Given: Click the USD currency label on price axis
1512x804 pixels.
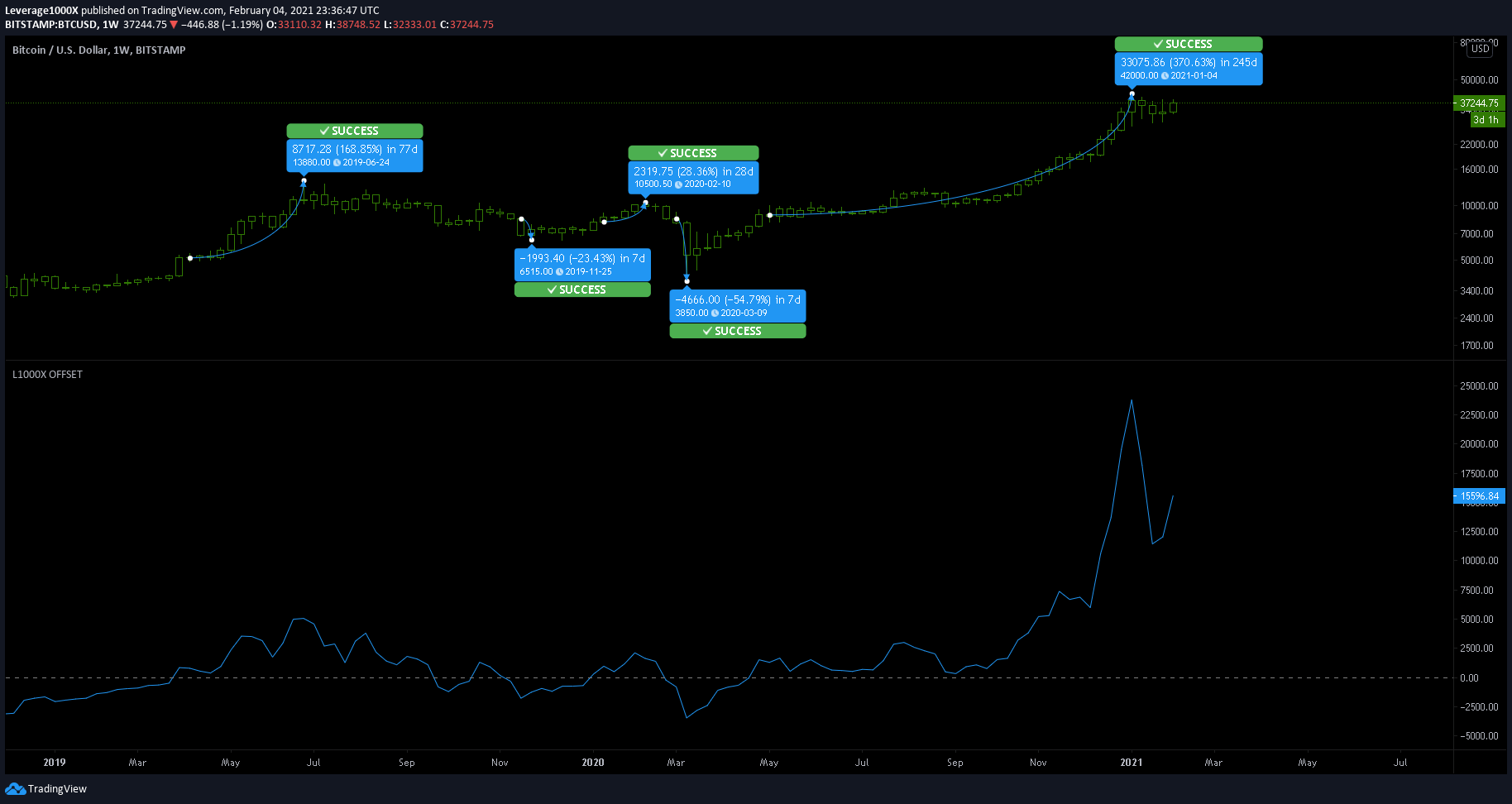Looking at the screenshot, I should [x=1480, y=49].
